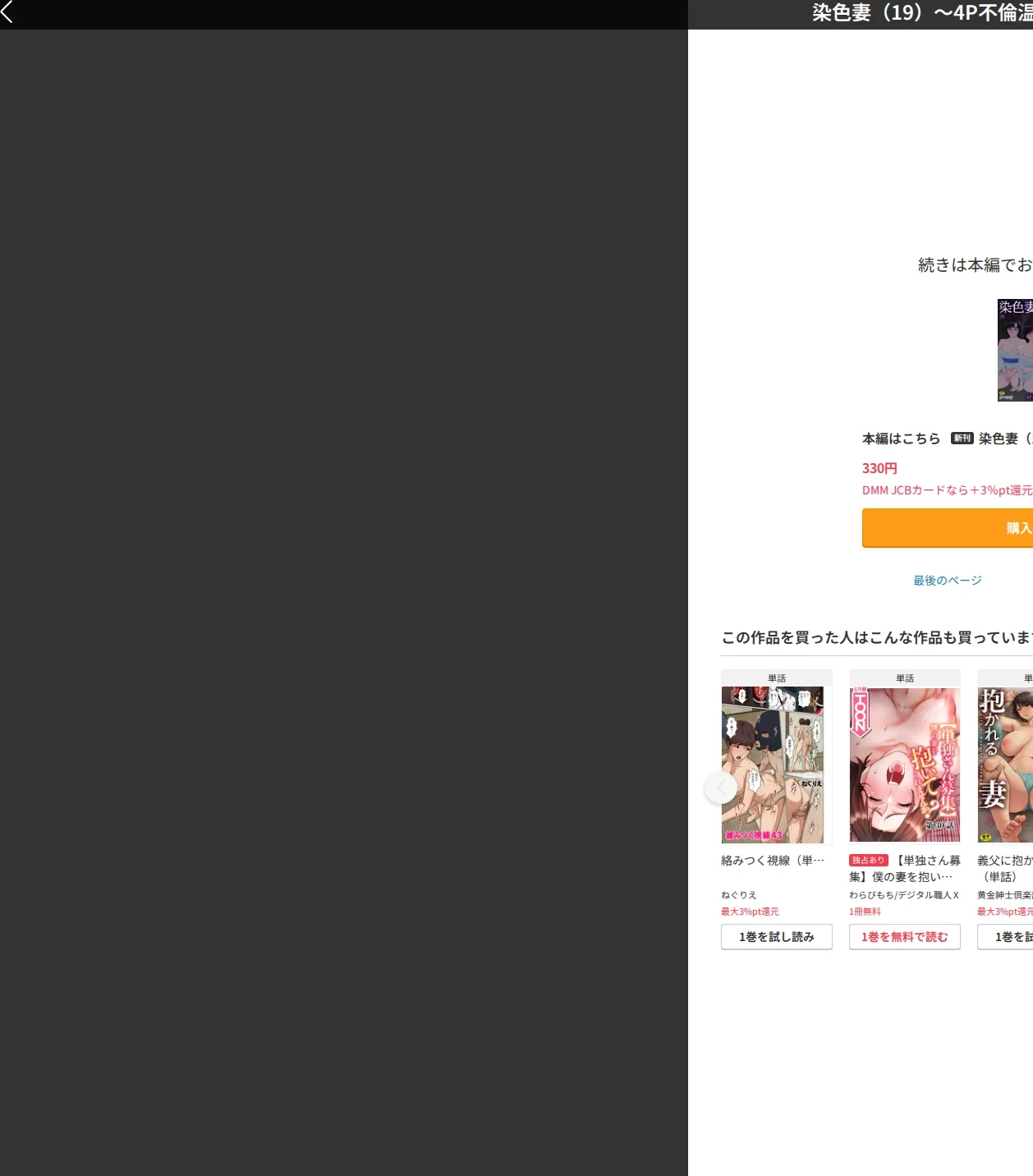Open the 単独さん募集 cover image

coord(905,765)
